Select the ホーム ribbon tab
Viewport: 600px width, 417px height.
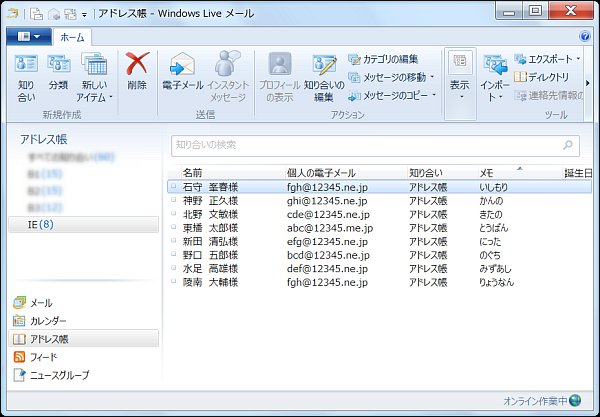[72, 37]
